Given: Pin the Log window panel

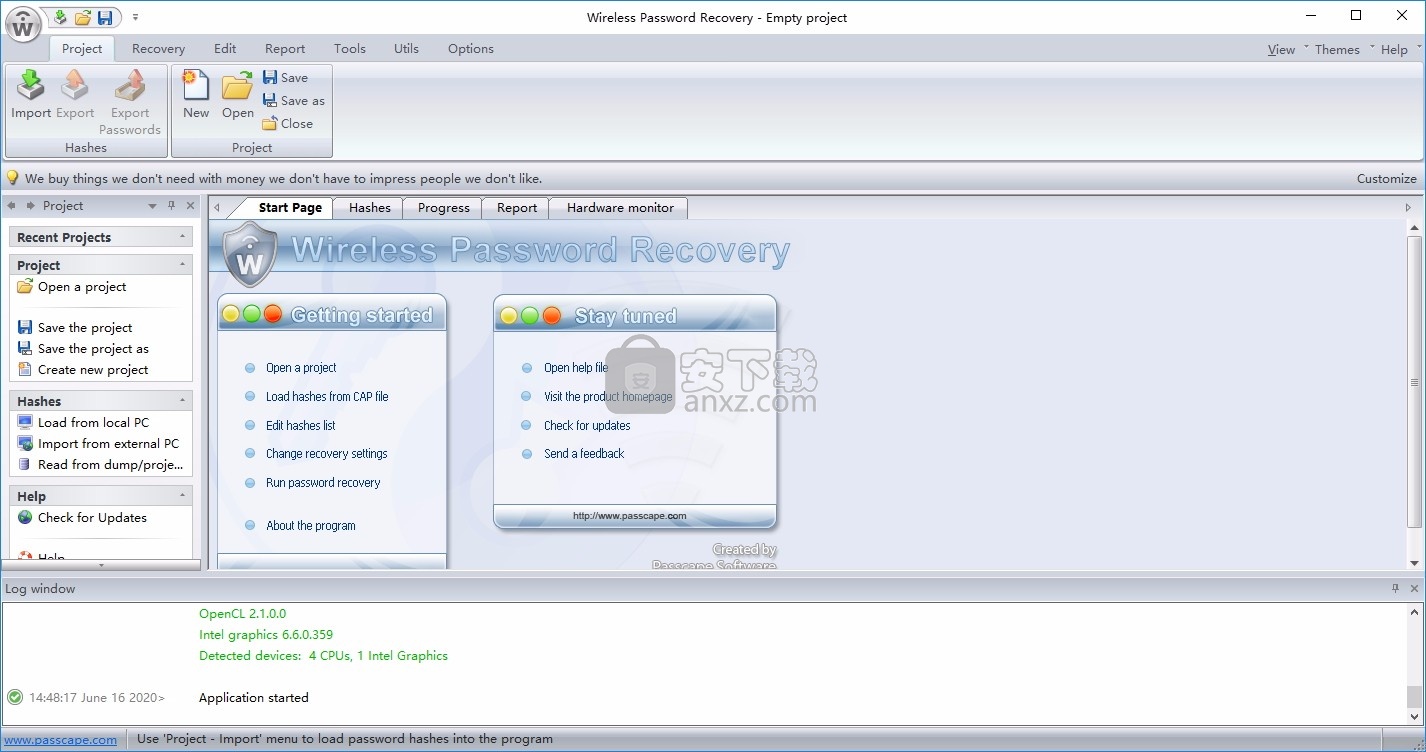Looking at the screenshot, I should point(1395,589).
